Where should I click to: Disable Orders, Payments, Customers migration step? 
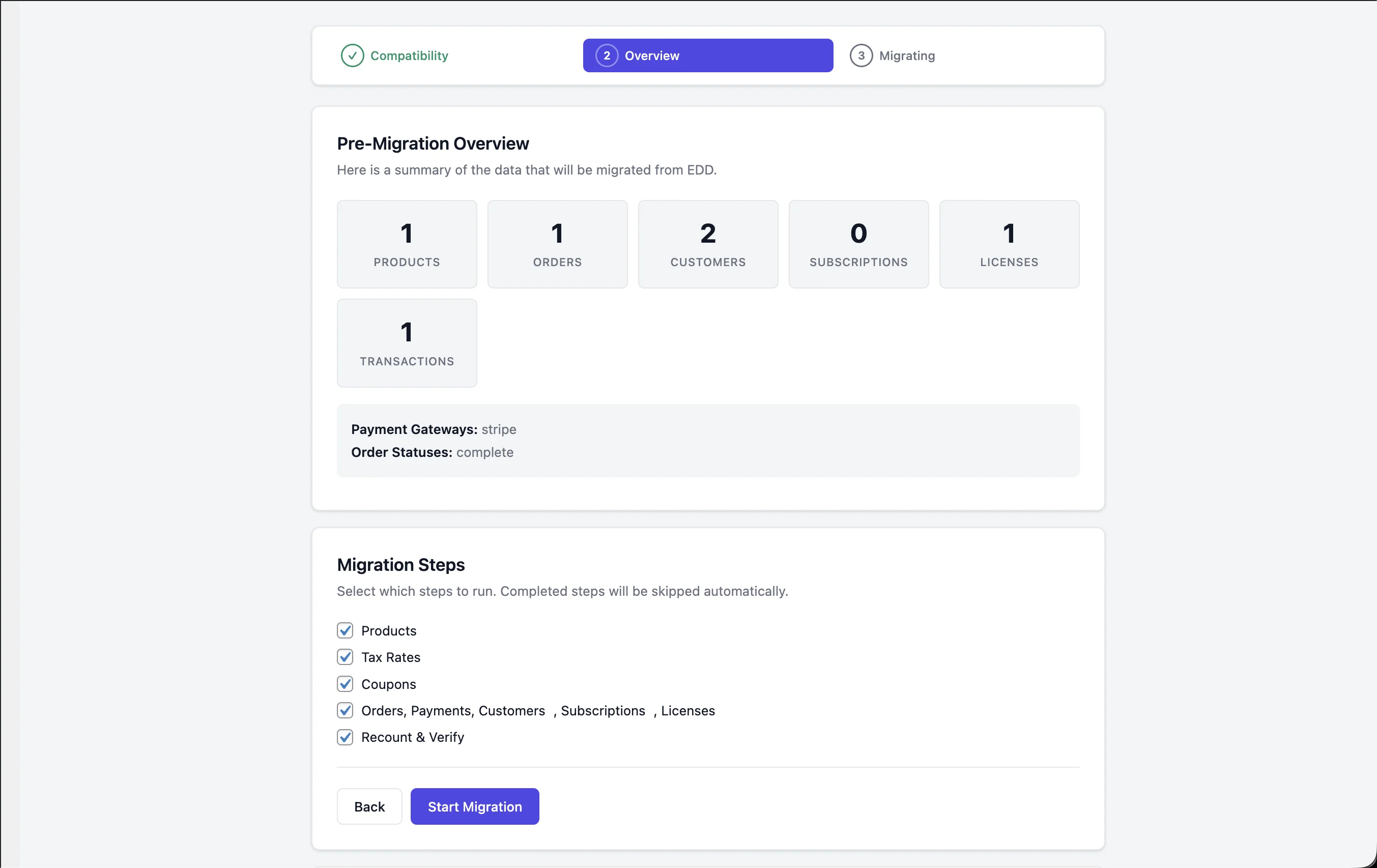click(x=345, y=710)
